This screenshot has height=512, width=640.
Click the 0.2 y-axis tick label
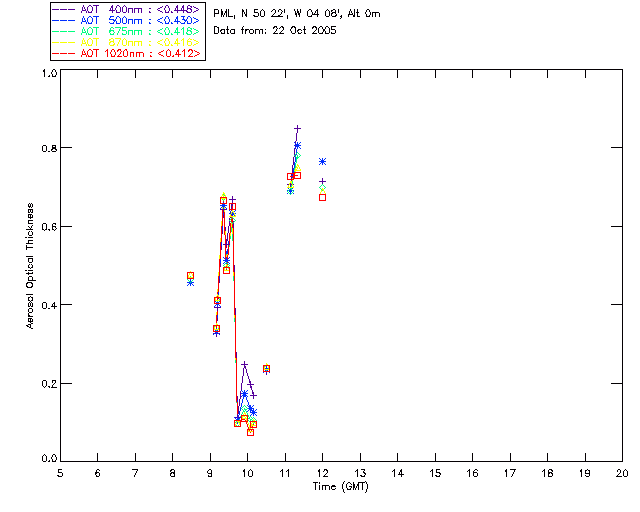(49, 384)
